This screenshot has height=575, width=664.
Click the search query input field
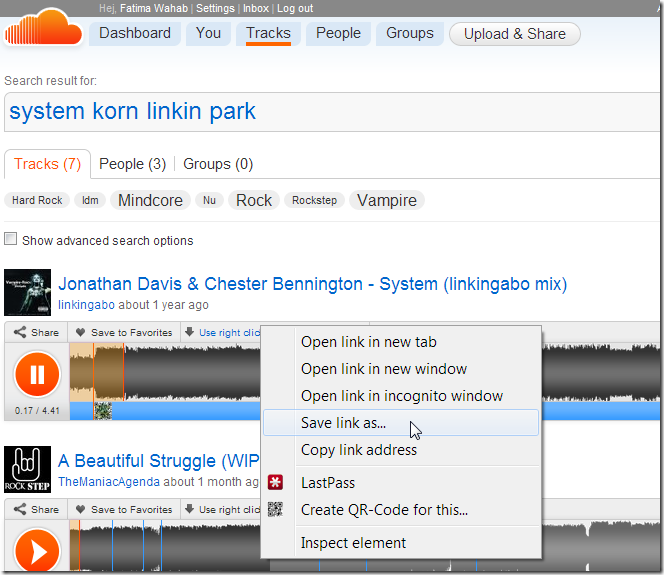[x=332, y=112]
